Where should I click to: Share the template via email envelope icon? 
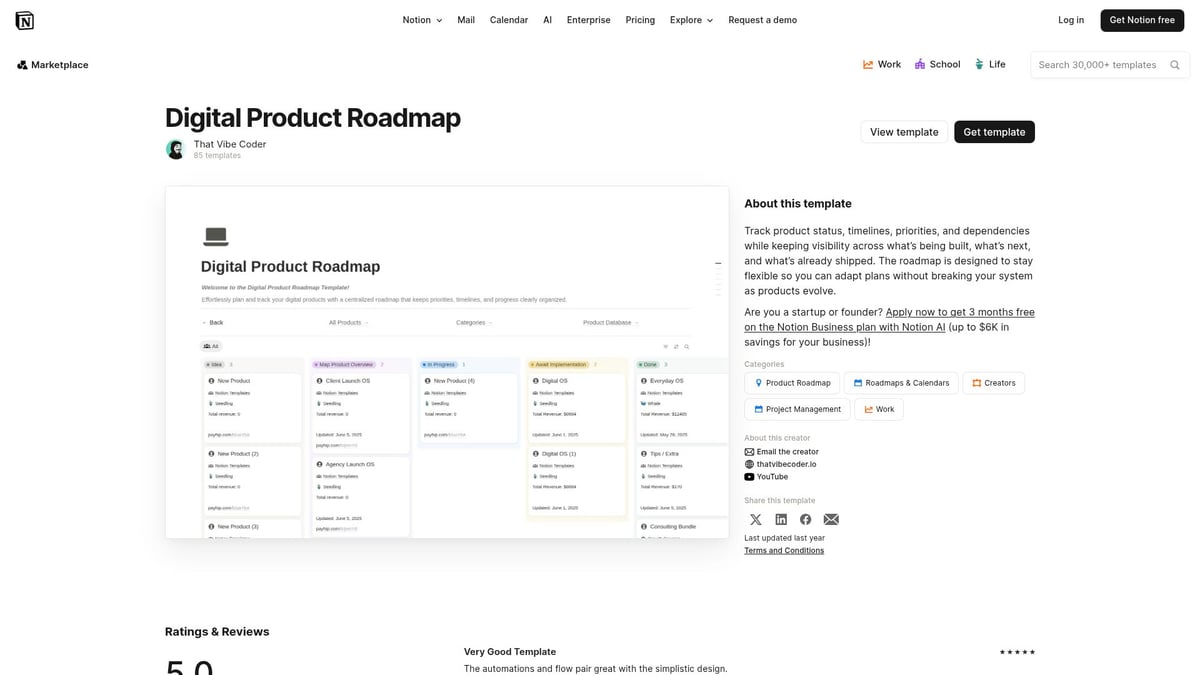coord(831,519)
